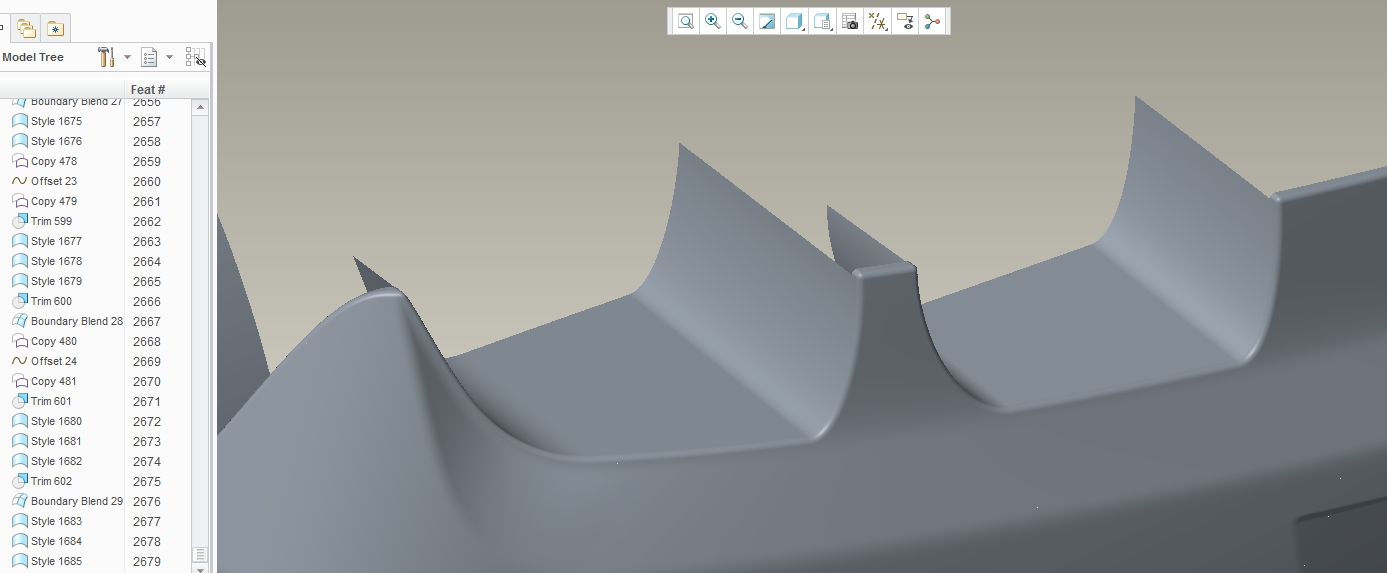Image resolution: width=1387 pixels, height=573 pixels.
Task: Click the Model Tree Show list icon
Action: click(149, 57)
